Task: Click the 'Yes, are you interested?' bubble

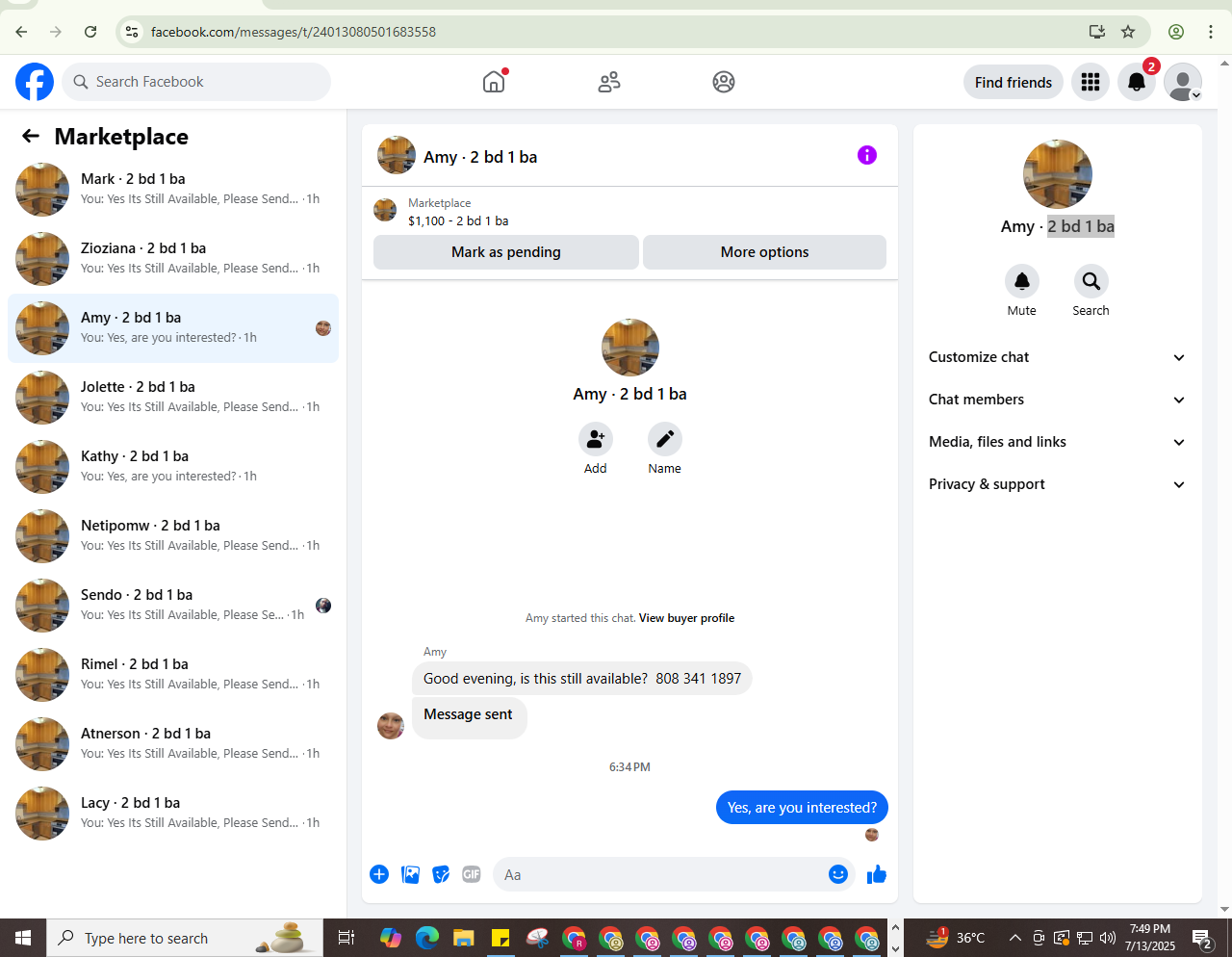Action: pos(802,808)
